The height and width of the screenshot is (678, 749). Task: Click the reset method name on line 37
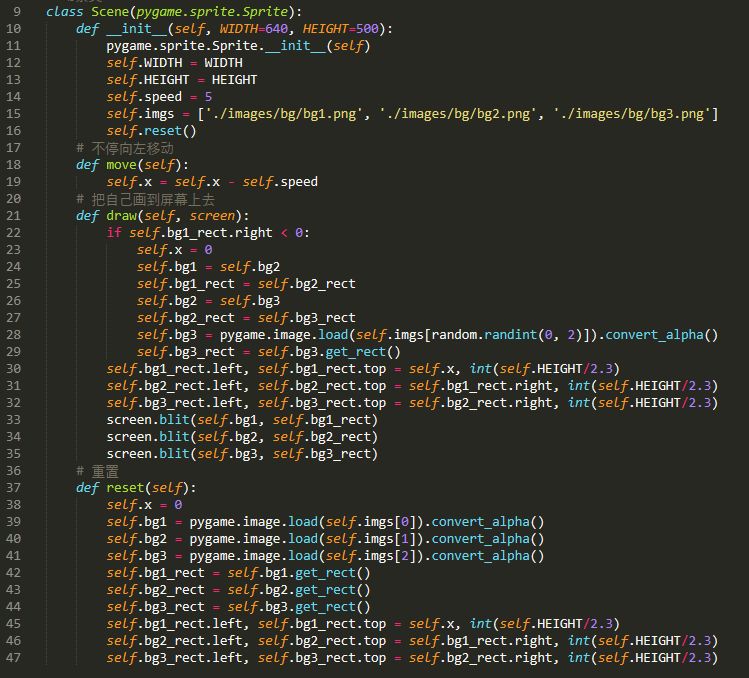[125, 488]
